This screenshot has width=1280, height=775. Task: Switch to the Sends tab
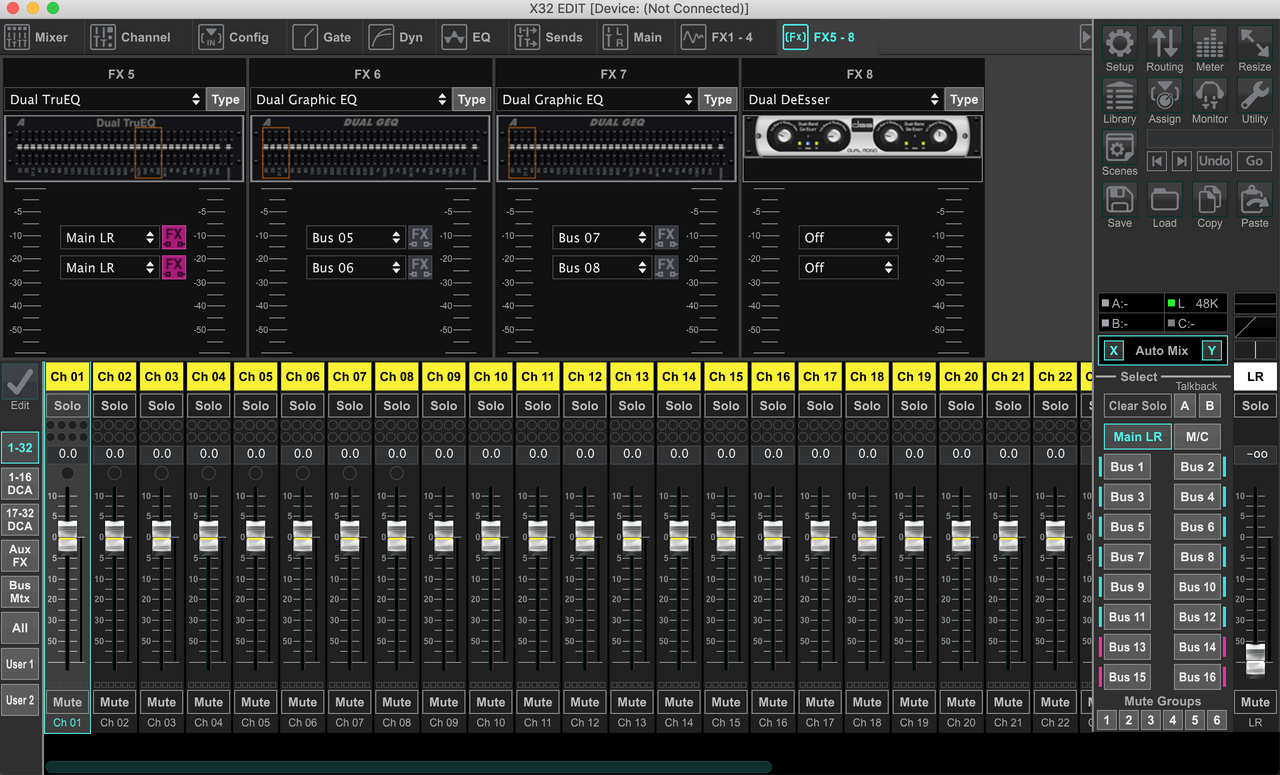tap(549, 37)
